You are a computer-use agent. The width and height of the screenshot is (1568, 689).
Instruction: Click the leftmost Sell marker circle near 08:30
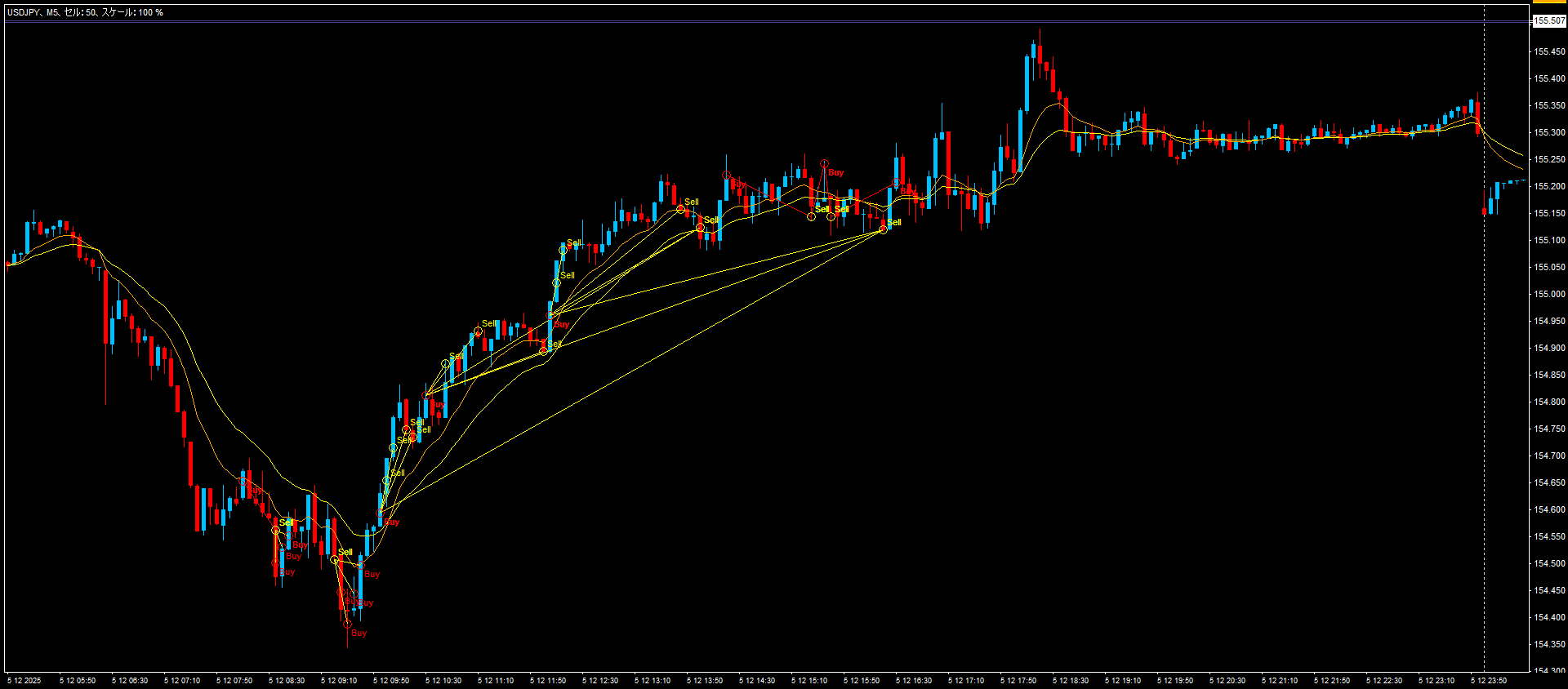click(x=275, y=531)
